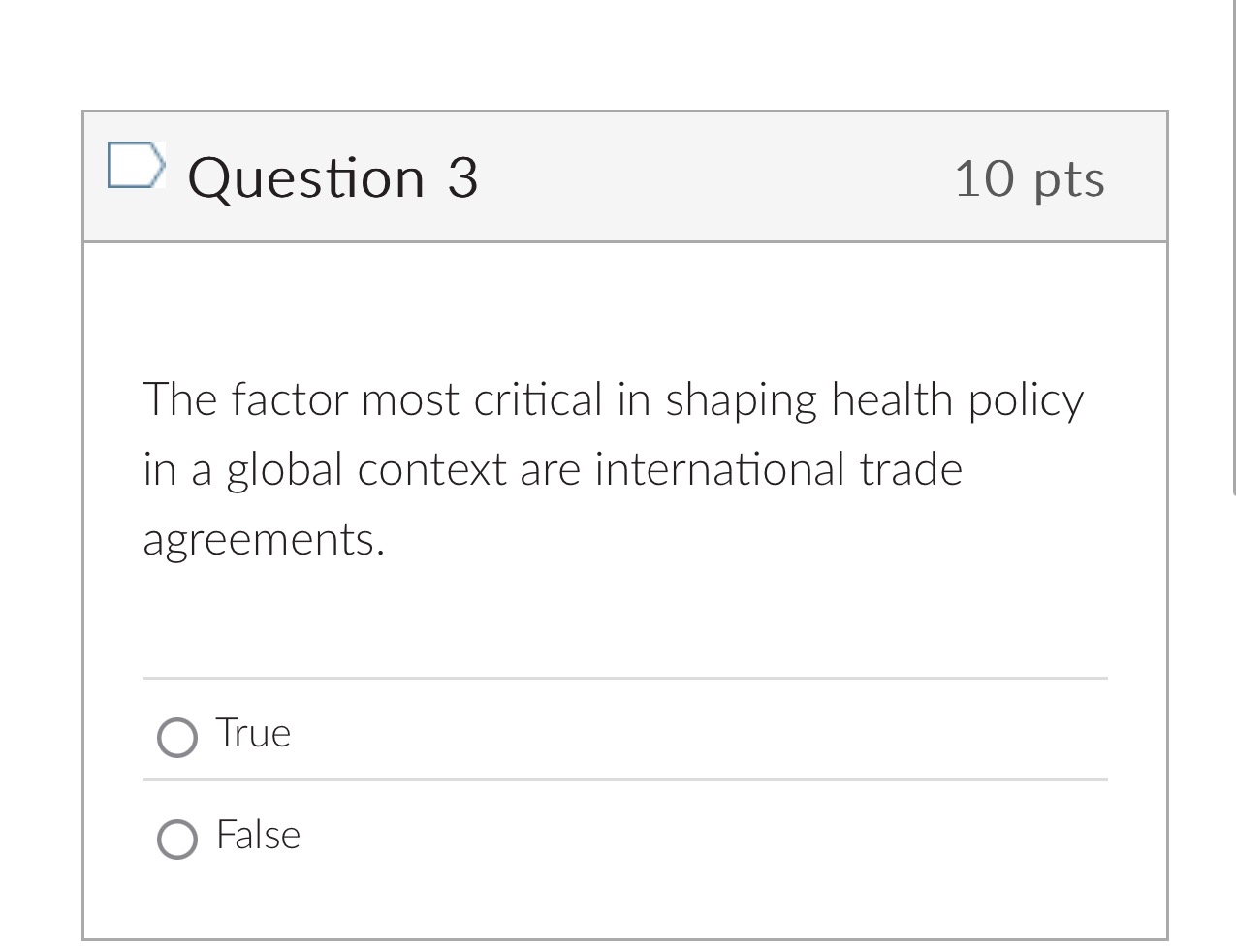Click the "10 pts" points label
This screenshot has width=1236, height=952.
click(x=1030, y=178)
